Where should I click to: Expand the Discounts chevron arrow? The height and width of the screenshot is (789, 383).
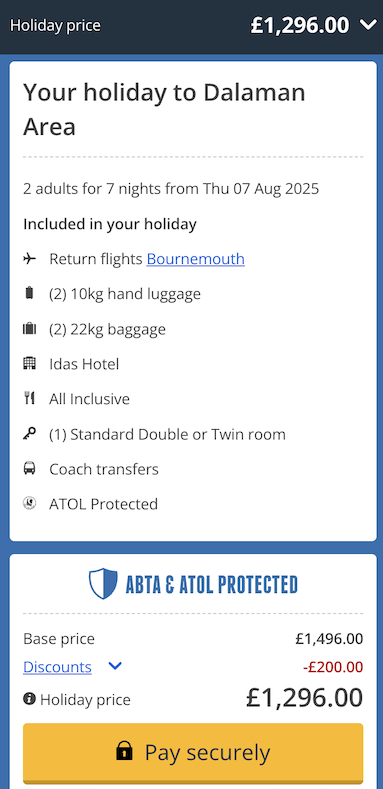coord(115,666)
